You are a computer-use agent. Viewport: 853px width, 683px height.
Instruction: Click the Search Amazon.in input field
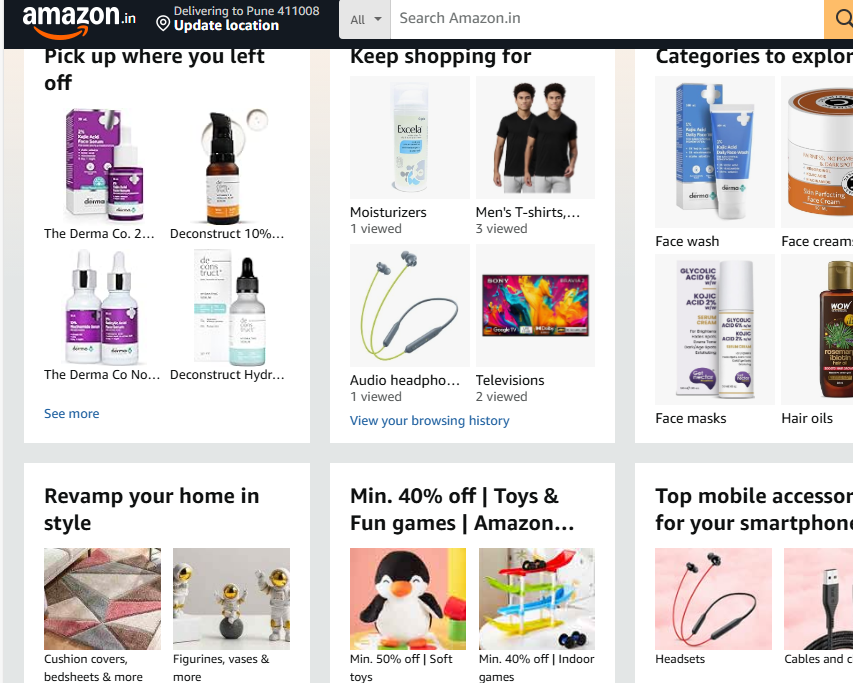click(607, 18)
